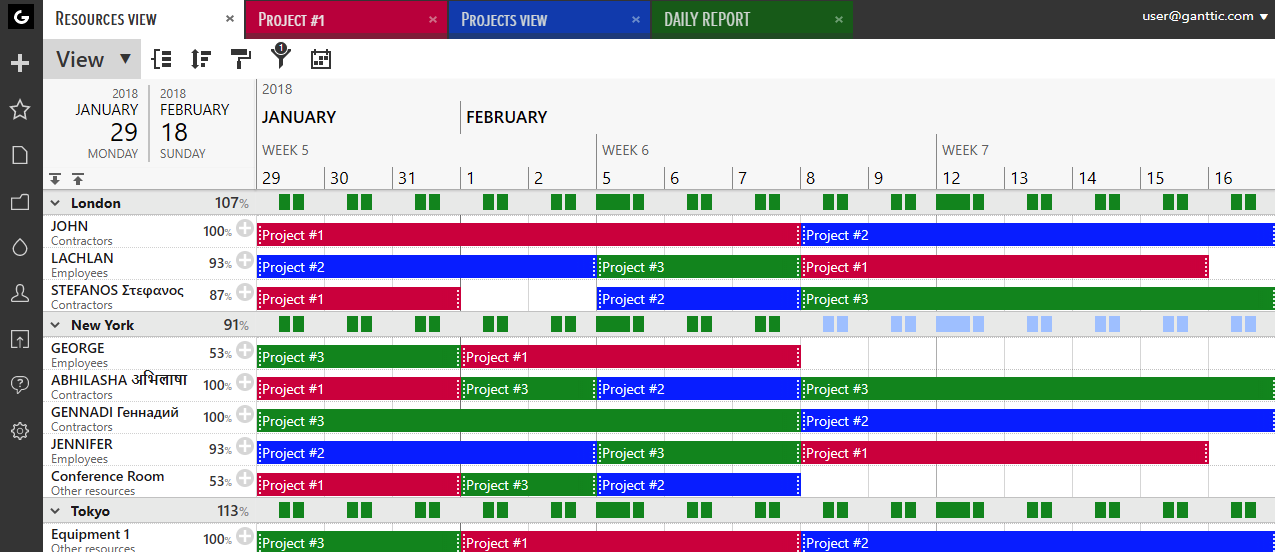This screenshot has height=552, width=1275.
Task: Click the sort resources toolbar icon
Action: coord(201,59)
